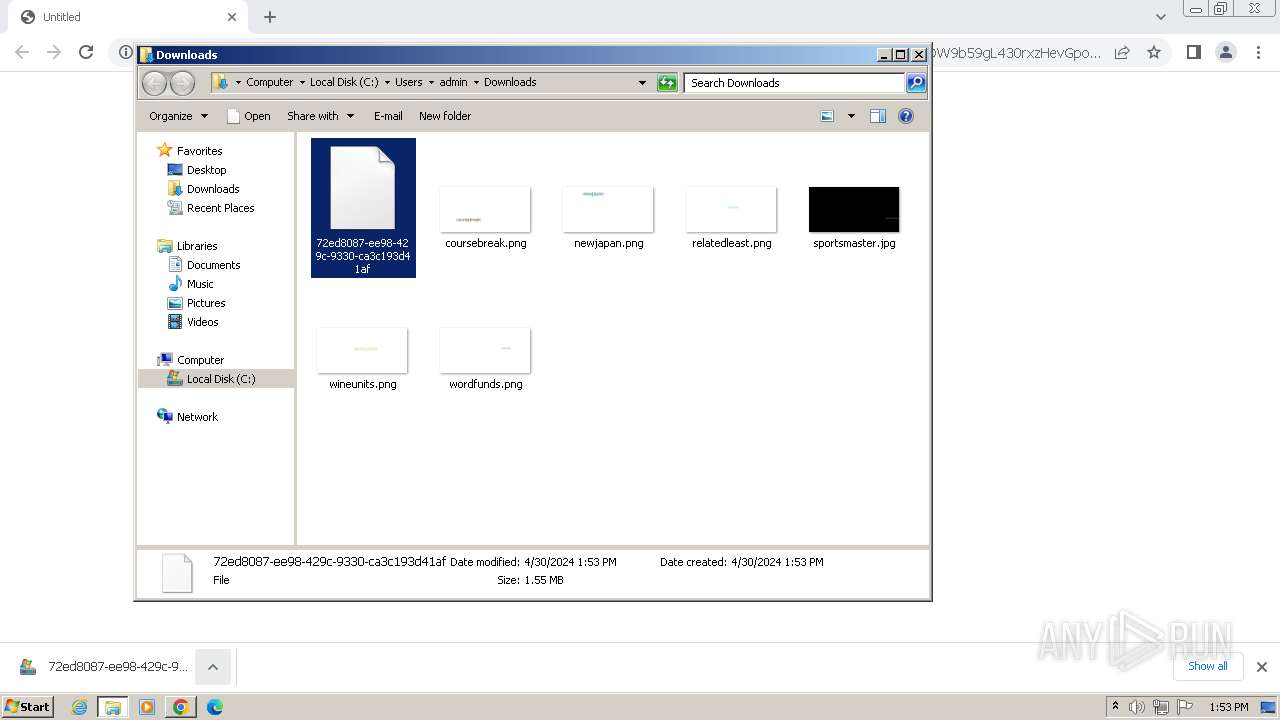Screen dimensions: 1280x720
Task: Select Computer in the navigation pane
Action: click(x=200, y=360)
